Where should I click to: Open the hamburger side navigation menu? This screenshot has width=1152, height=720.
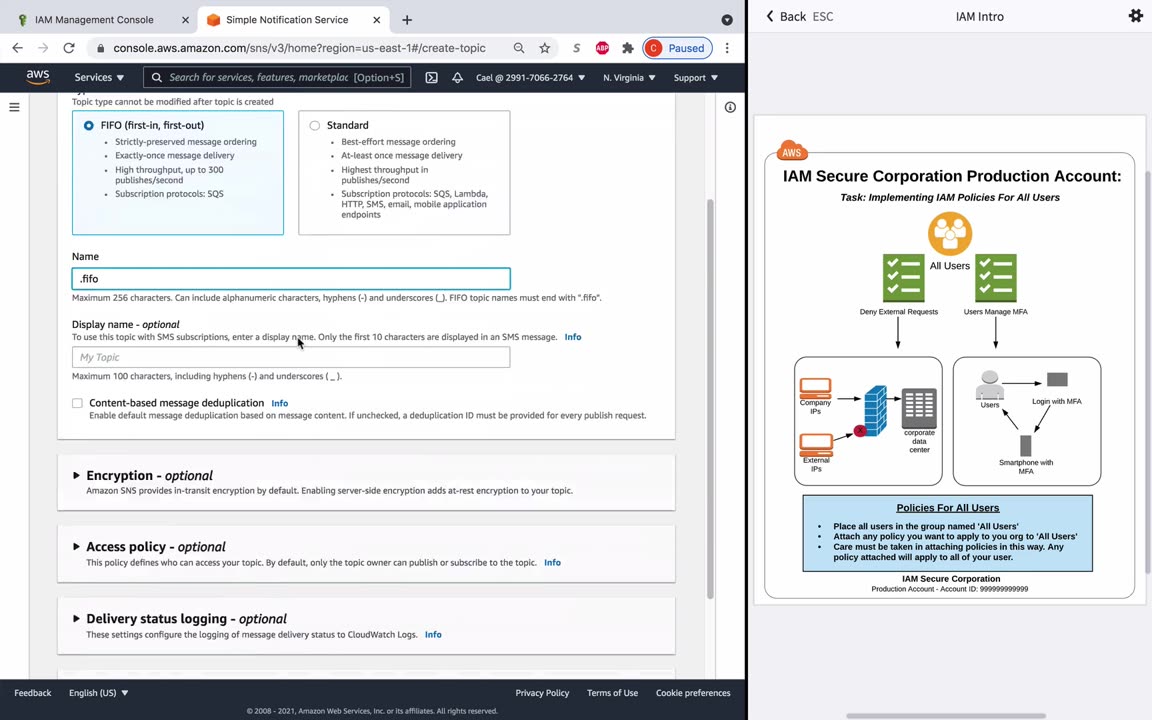14,107
